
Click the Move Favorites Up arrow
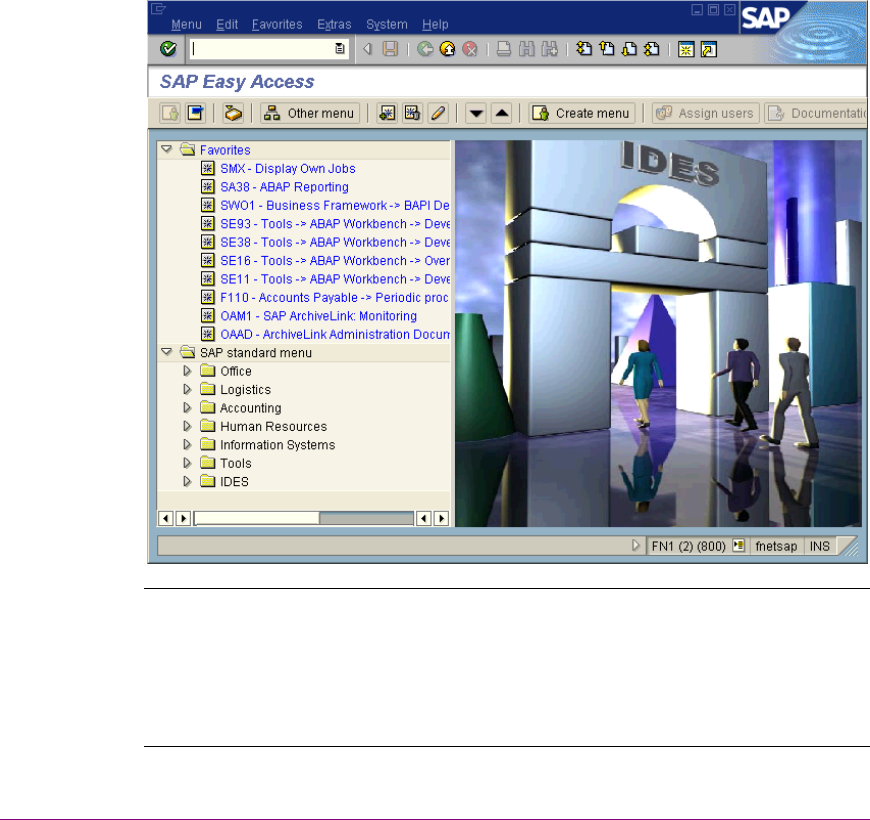coord(502,113)
